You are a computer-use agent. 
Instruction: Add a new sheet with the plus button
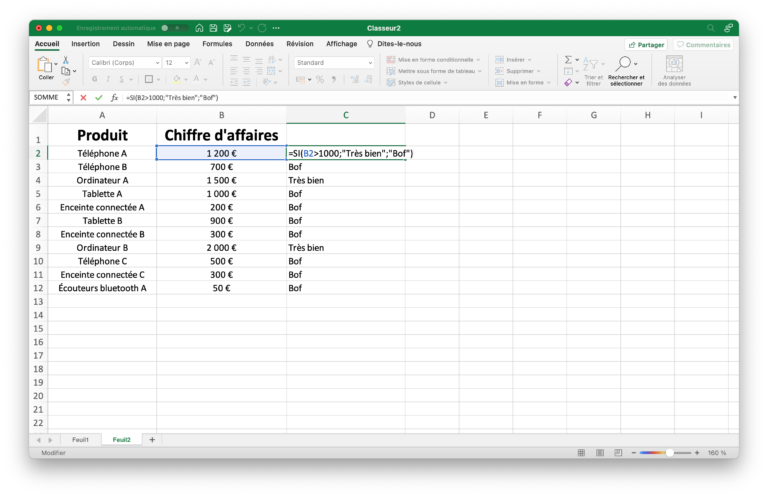152,440
